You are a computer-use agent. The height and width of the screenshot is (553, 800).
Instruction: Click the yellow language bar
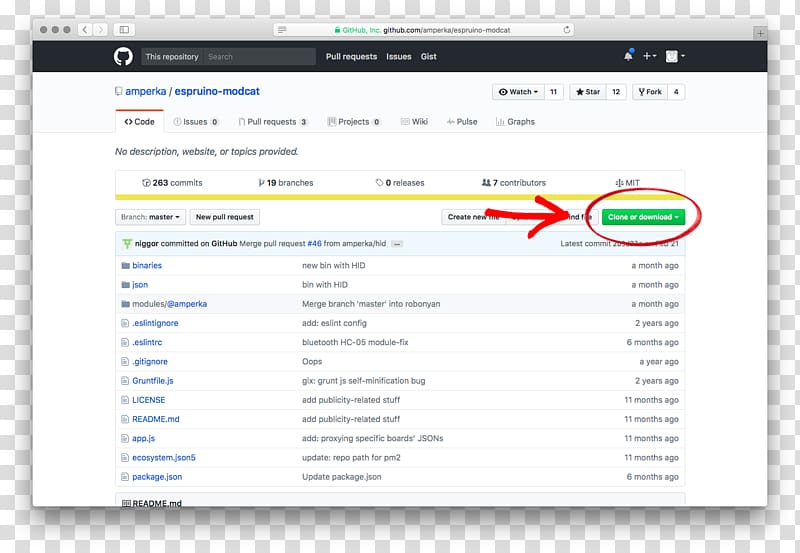tap(400, 197)
